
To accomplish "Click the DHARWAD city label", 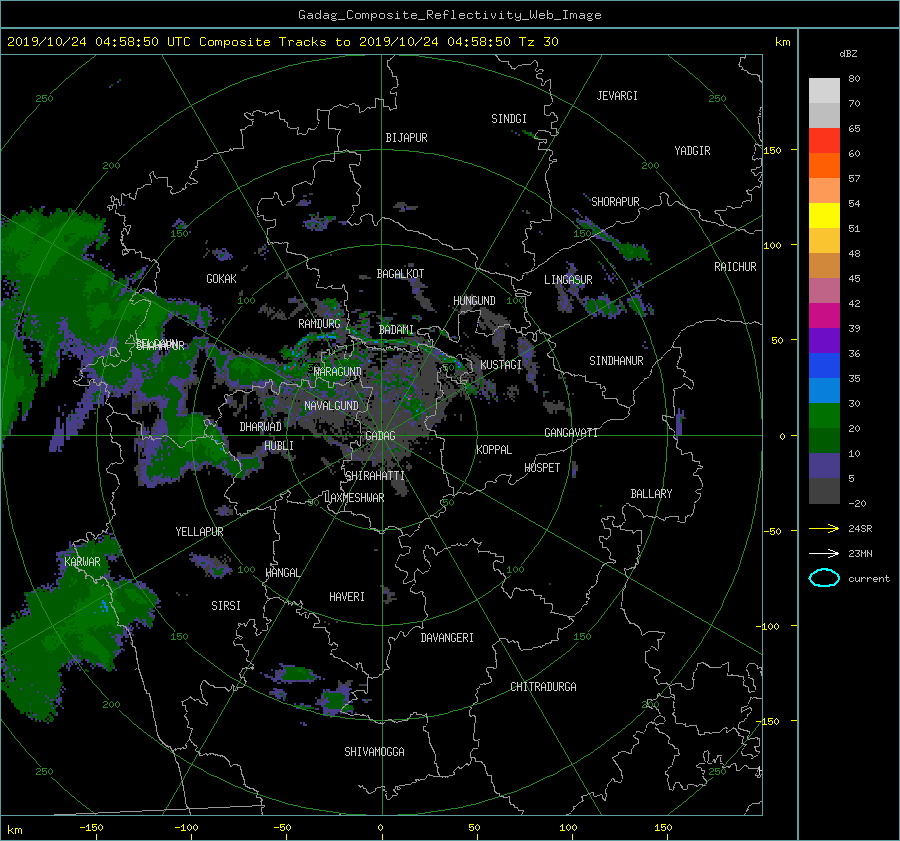I will [260, 427].
